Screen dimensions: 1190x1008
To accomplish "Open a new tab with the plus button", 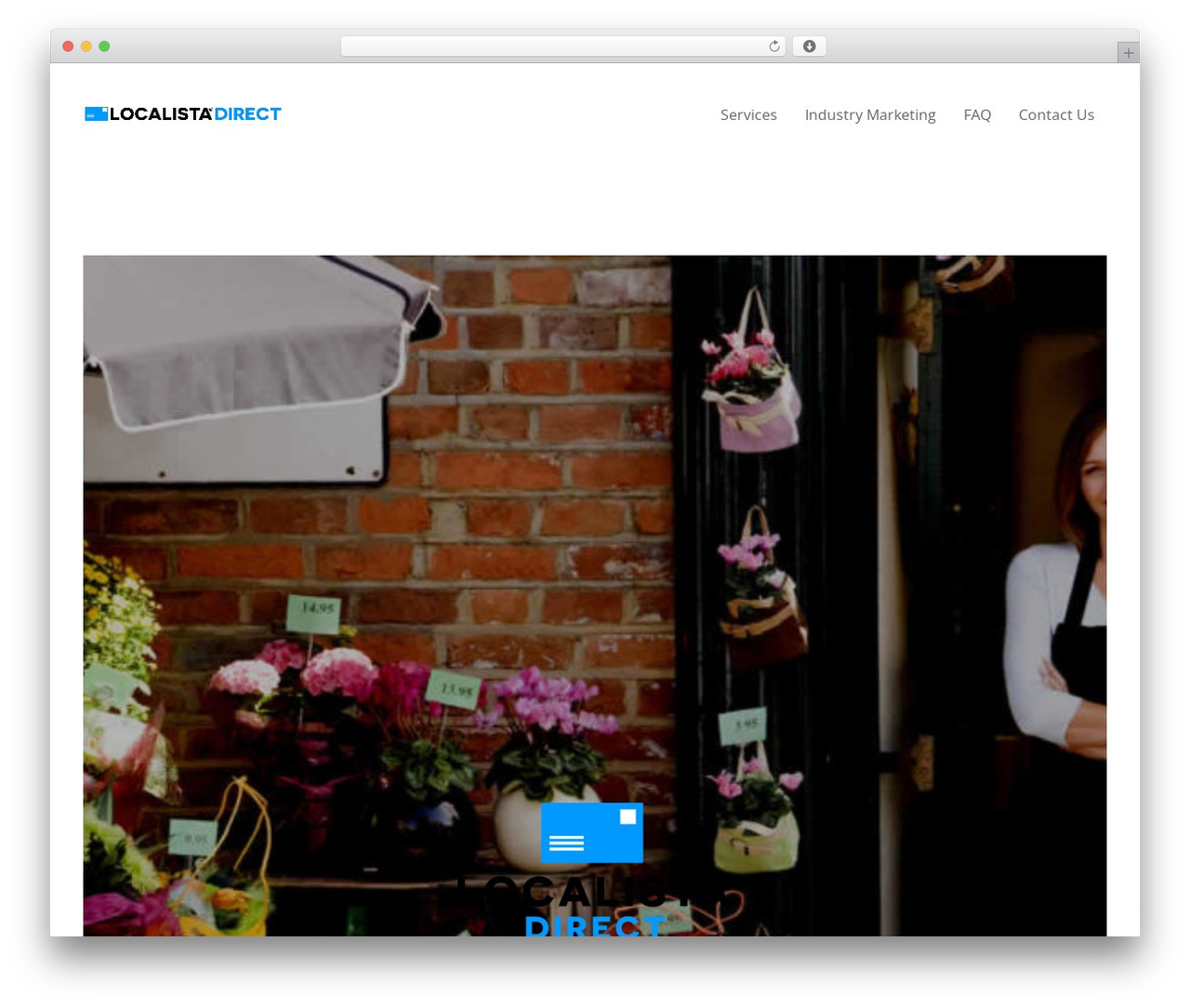I will click(x=1128, y=53).
